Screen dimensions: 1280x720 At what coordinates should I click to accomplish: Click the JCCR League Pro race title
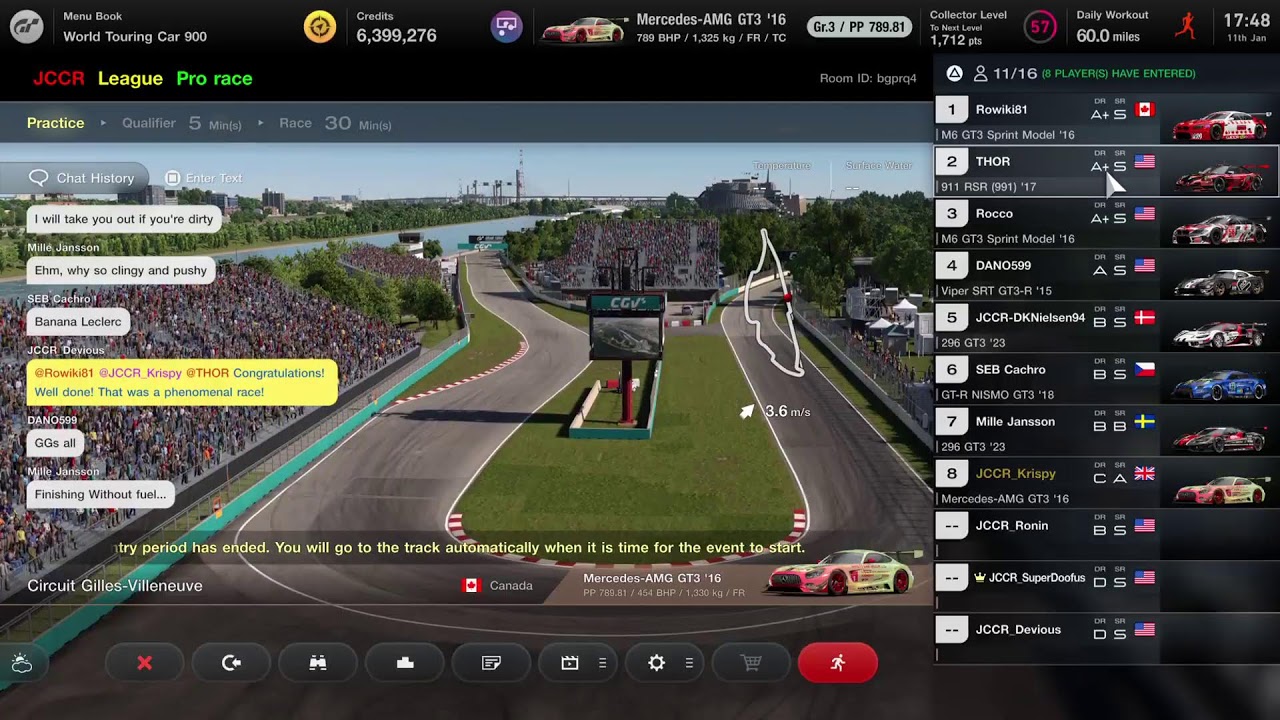click(x=142, y=78)
